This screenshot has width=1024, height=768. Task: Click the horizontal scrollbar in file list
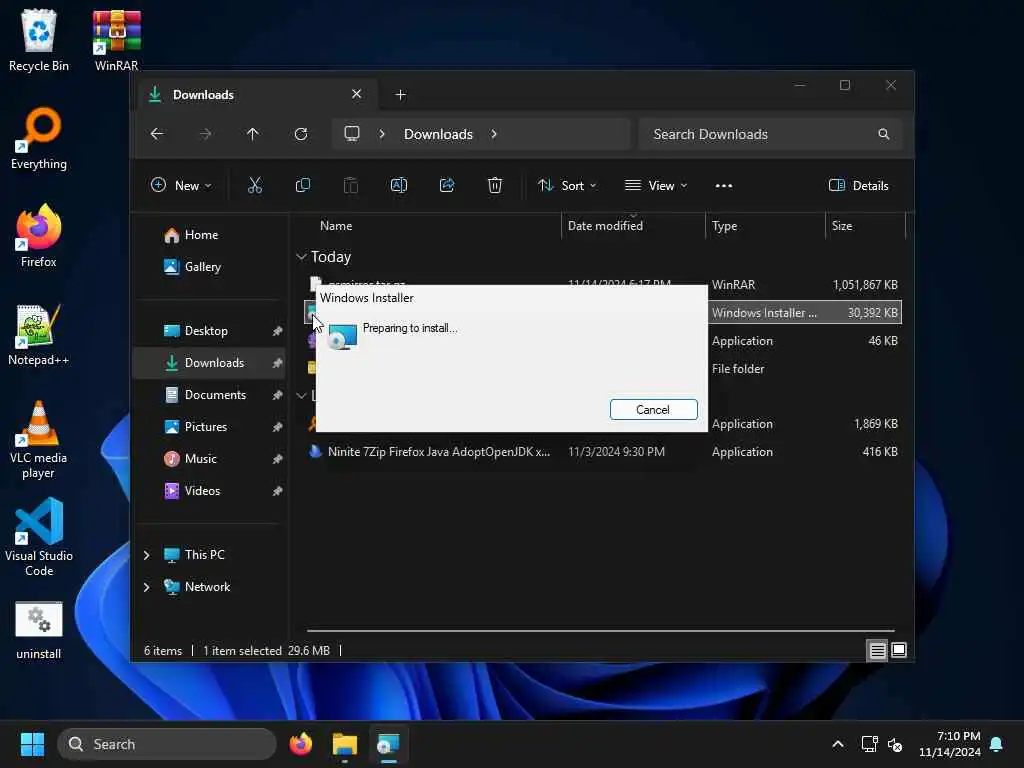[600, 631]
